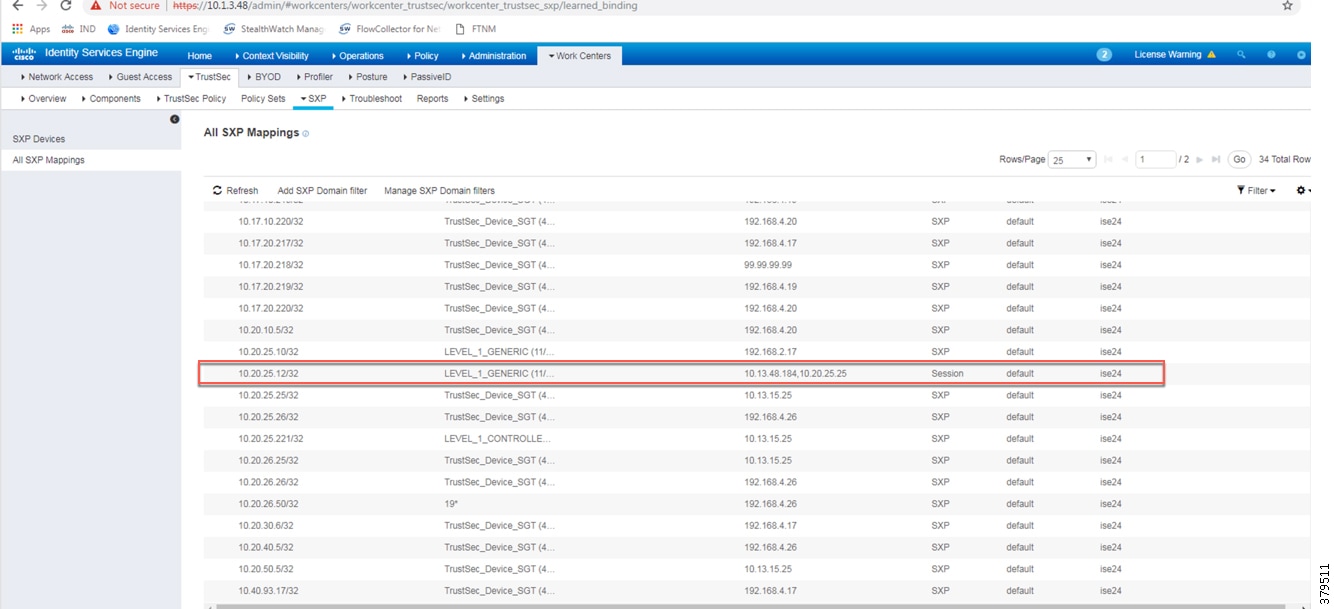Viewport: 1334px width, 609px height.
Task: Go to the next page of mappings
Action: 1200,160
